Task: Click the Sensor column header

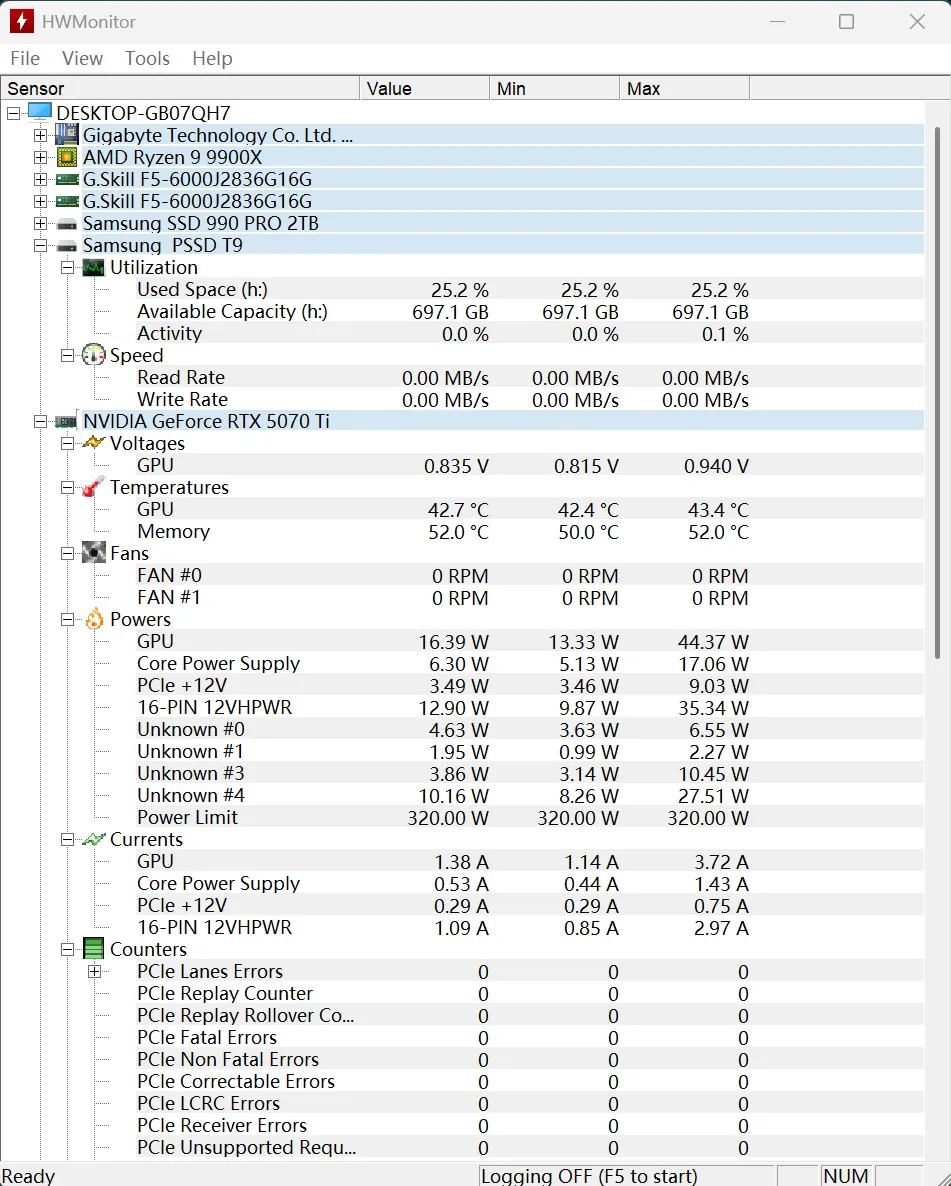Action: 180,88
